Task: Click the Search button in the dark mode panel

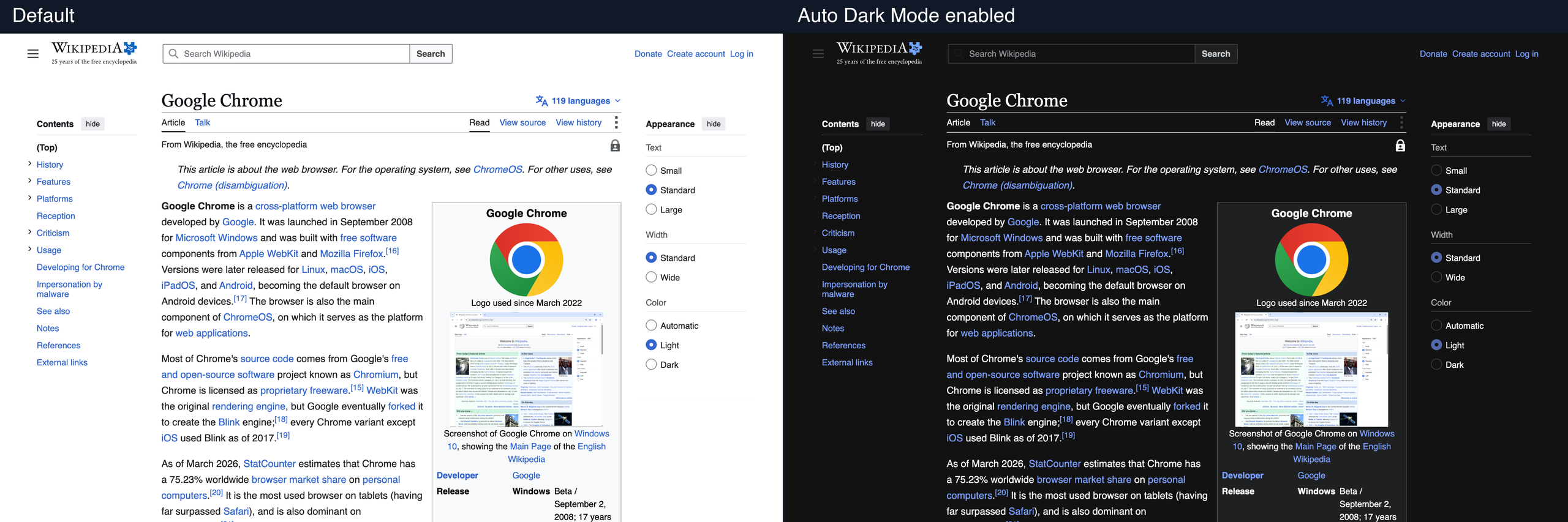Action: (x=1216, y=54)
